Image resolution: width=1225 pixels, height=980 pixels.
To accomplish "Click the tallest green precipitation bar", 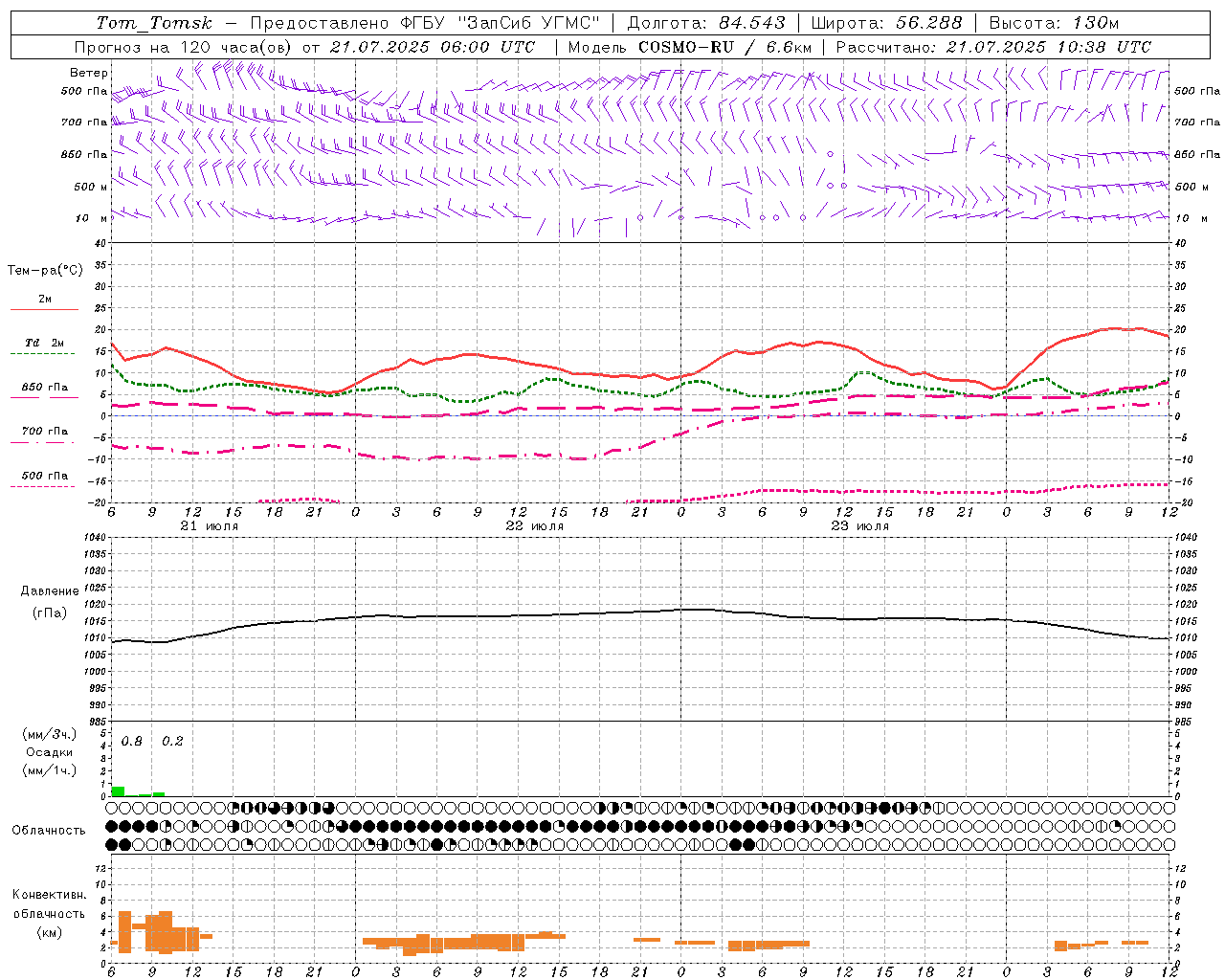I will click(118, 791).
